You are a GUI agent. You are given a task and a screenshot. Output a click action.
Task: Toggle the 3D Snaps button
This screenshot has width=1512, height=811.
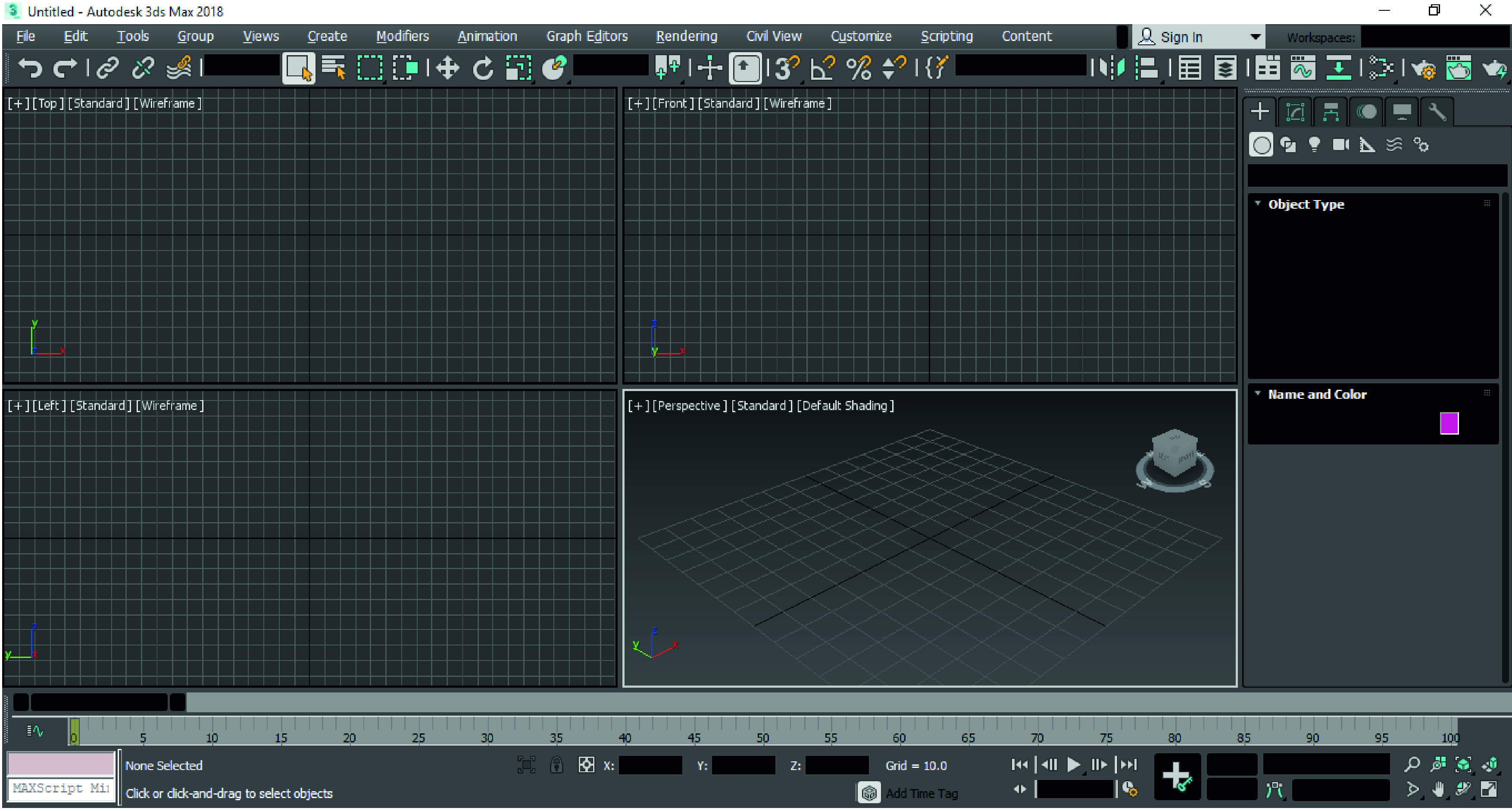787,68
